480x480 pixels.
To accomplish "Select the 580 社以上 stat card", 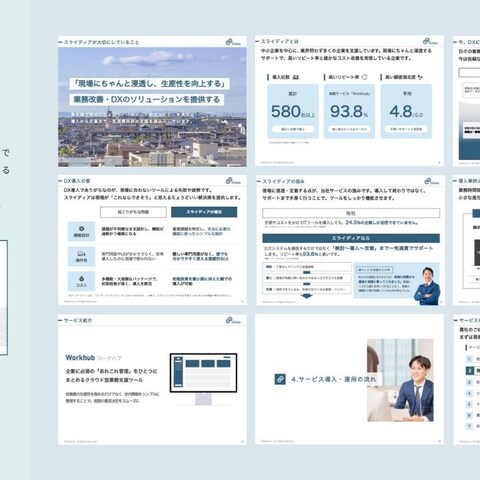I will [x=293, y=111].
